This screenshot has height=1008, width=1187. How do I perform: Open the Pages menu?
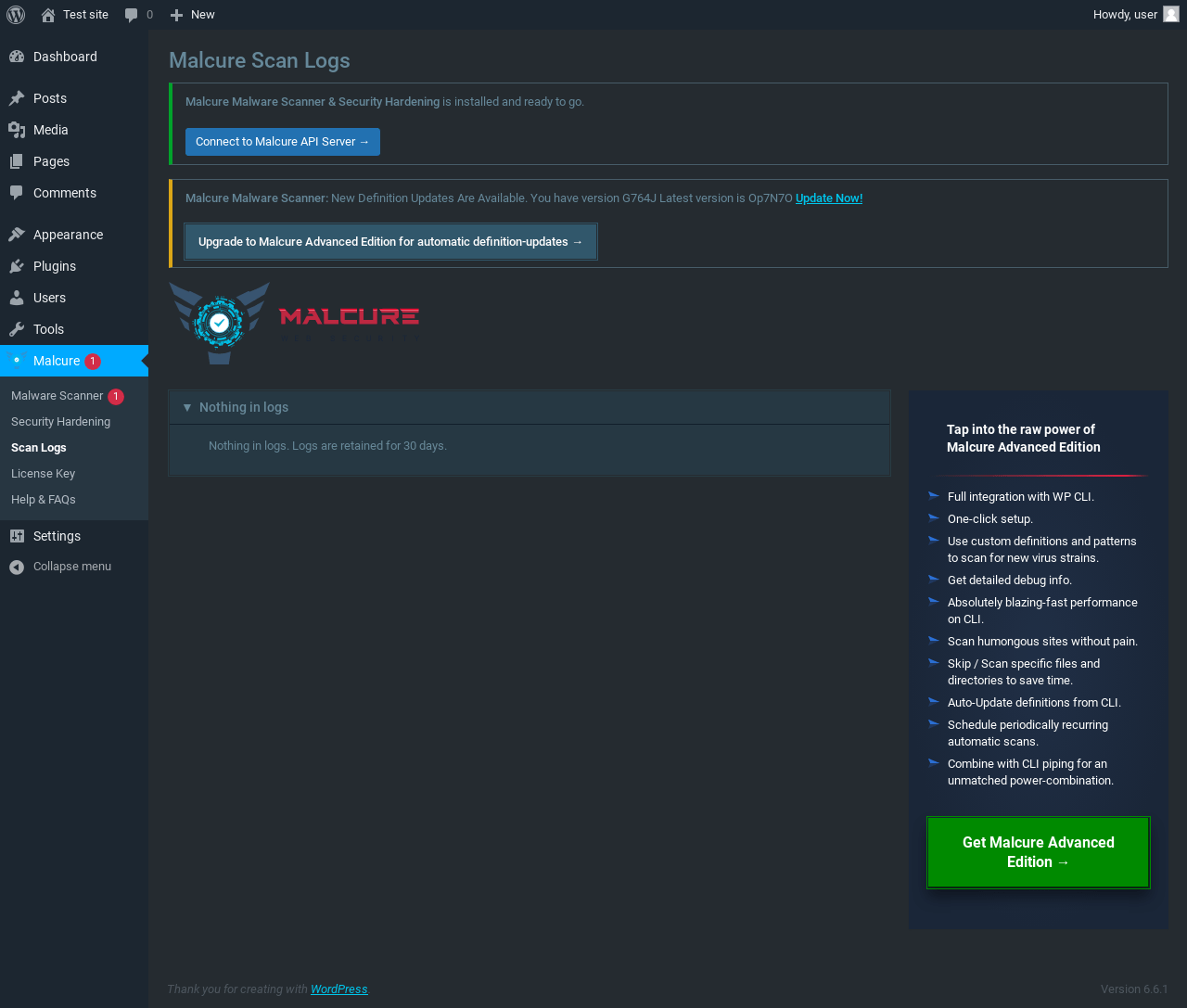pos(74,161)
